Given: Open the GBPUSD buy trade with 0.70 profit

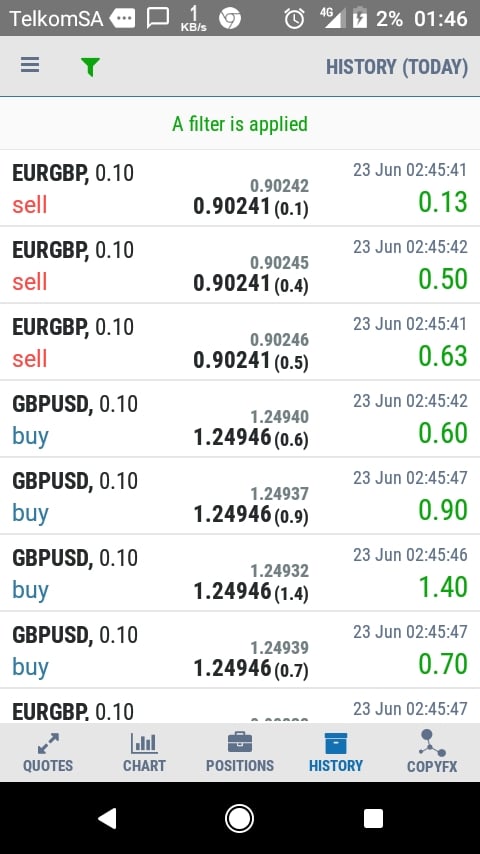Looking at the screenshot, I should pos(240,650).
